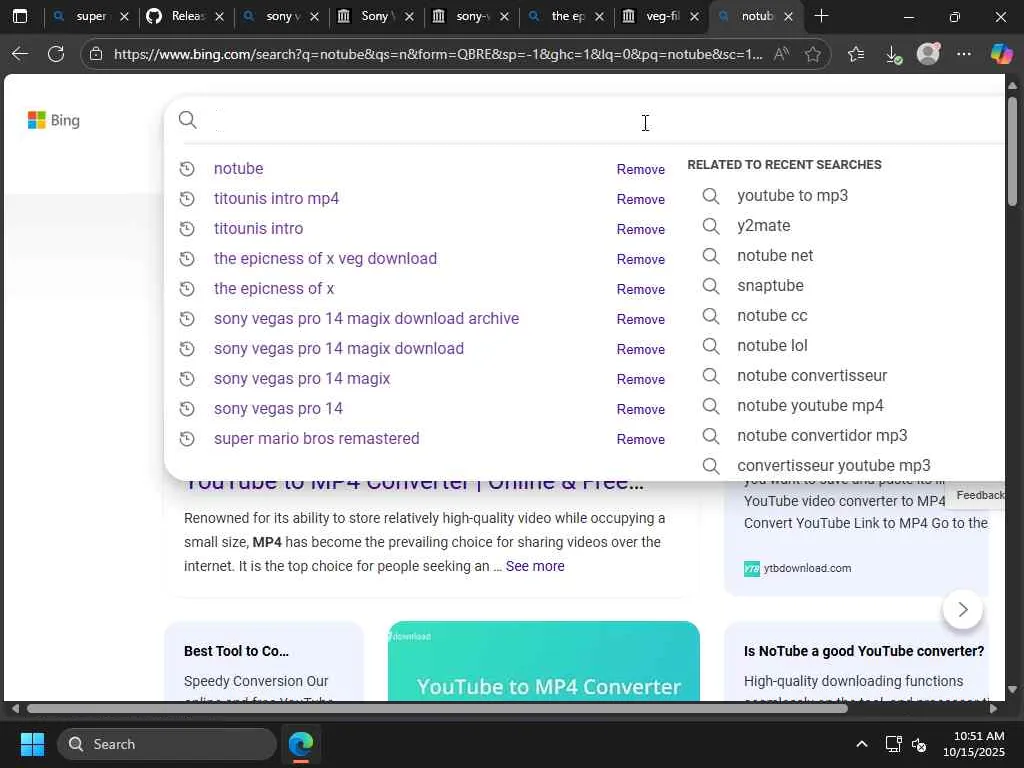
Task: Select 'sony vegas pro 14 magix download archive'
Action: tap(366, 319)
